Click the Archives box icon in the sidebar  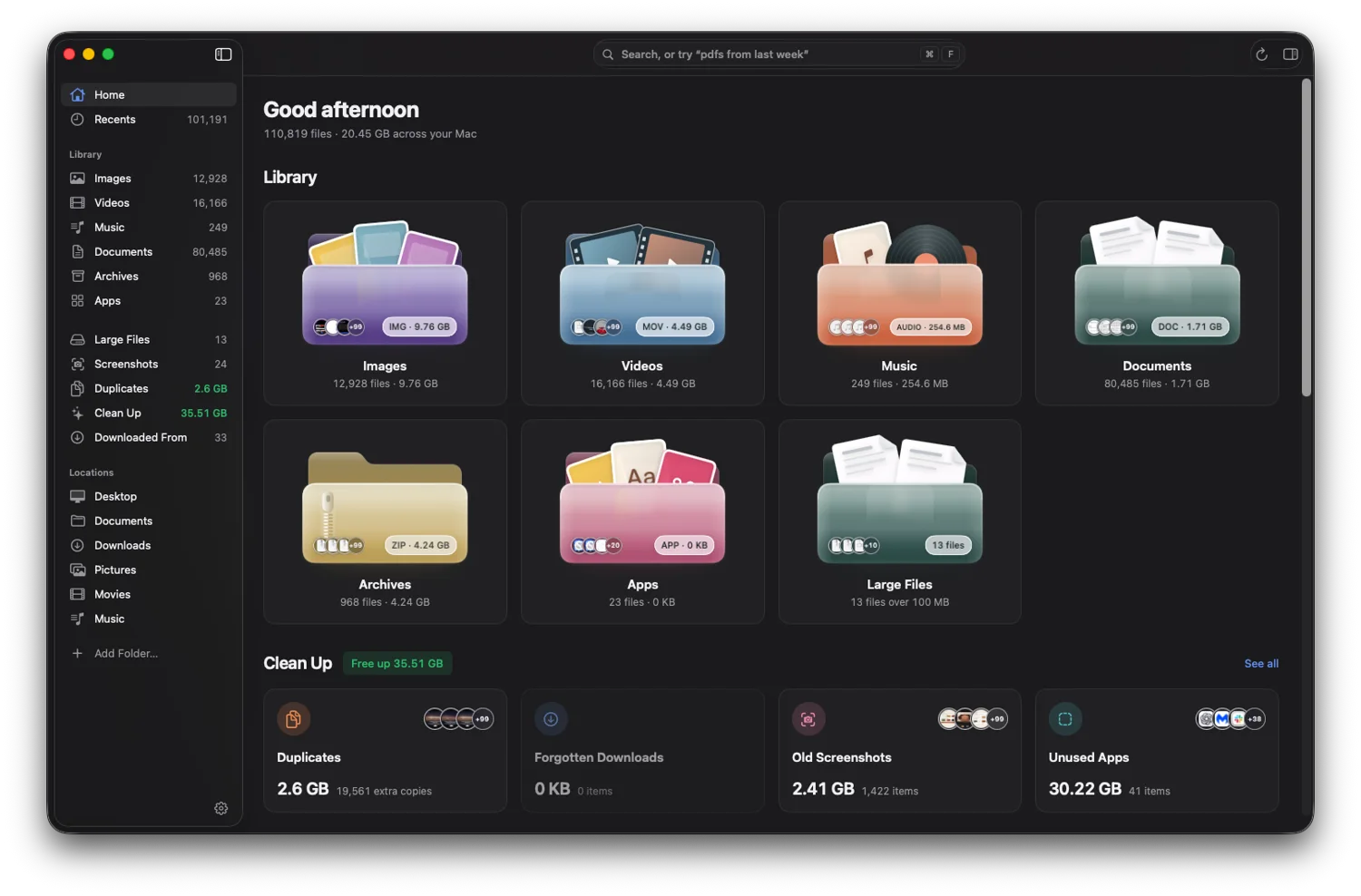click(x=78, y=276)
